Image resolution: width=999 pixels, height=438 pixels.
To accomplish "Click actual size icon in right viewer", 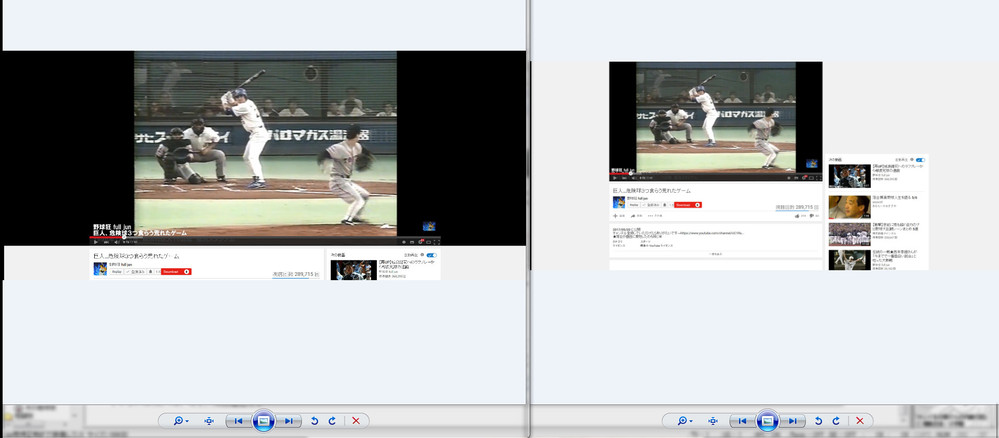I will click(712, 421).
